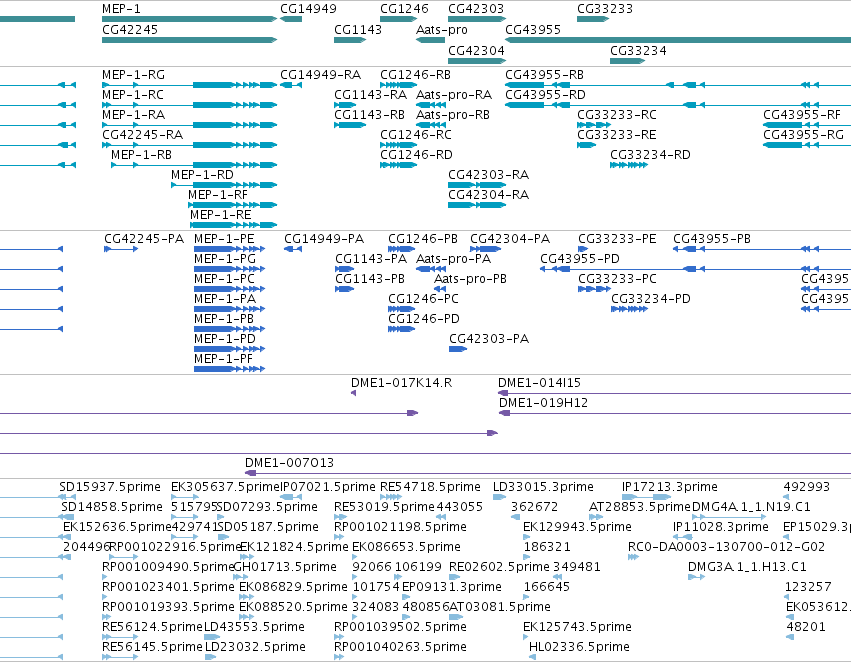
Task: Click the CG42304 gene label
Action: coord(476,50)
